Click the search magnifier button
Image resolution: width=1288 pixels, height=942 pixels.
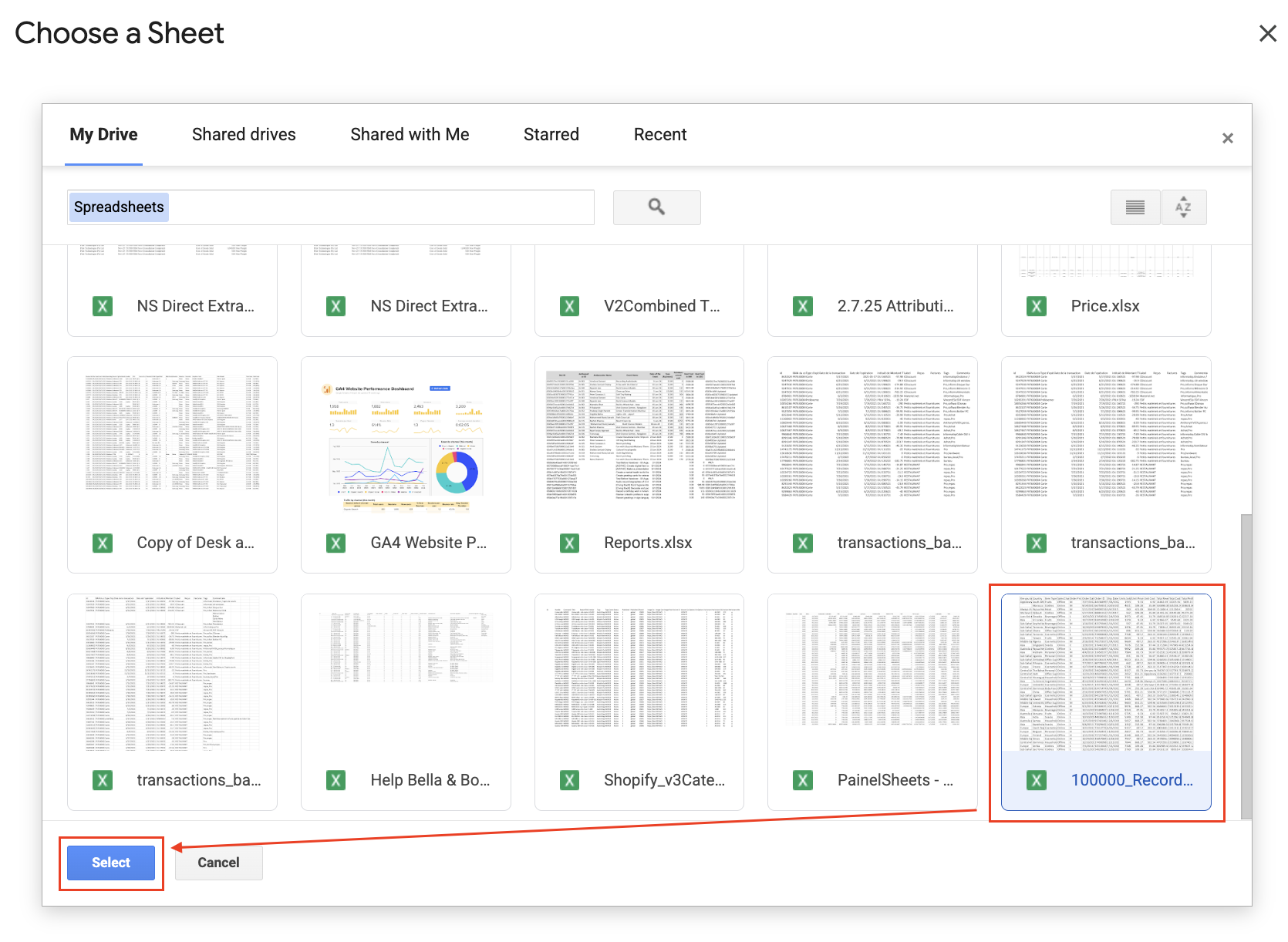coord(656,207)
